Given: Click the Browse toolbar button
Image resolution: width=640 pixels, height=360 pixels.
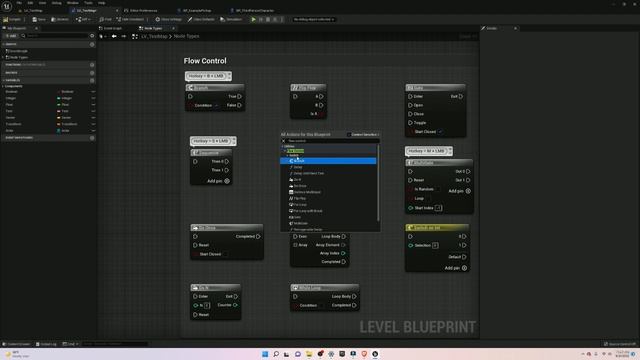Looking at the screenshot, I should pyautogui.click(x=60, y=19).
